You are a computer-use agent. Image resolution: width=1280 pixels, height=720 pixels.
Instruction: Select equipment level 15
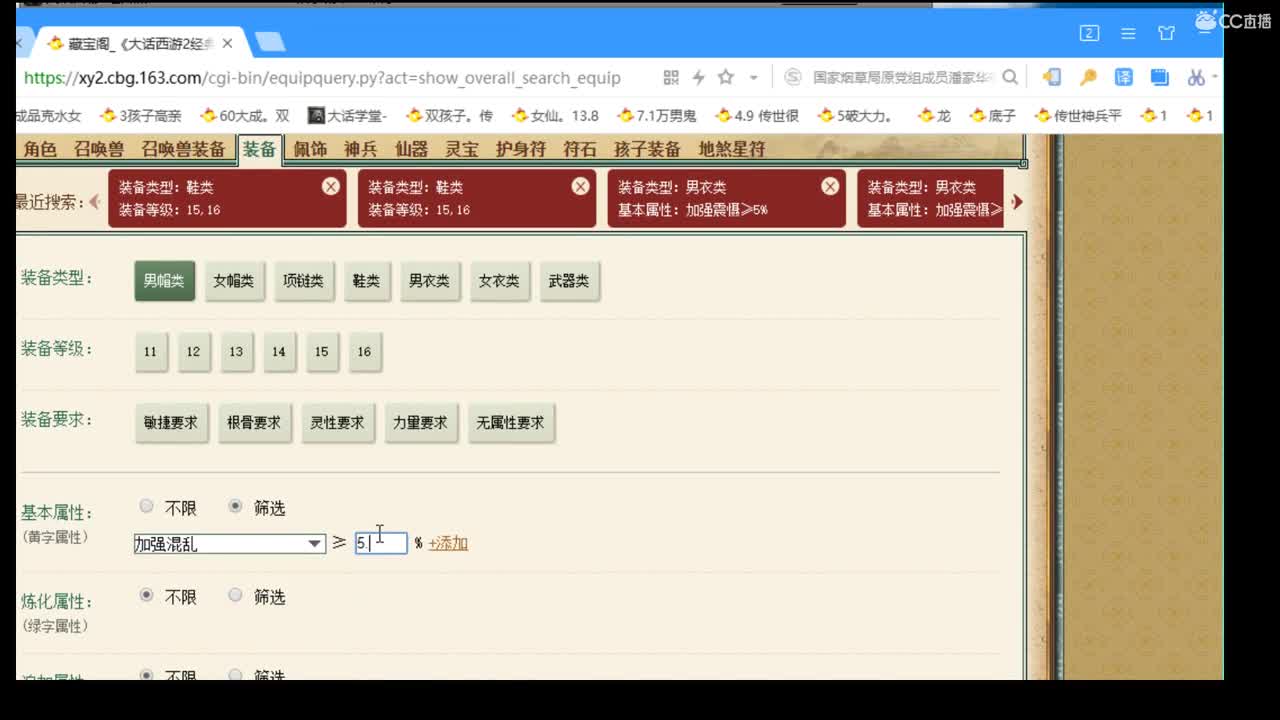tap(321, 352)
